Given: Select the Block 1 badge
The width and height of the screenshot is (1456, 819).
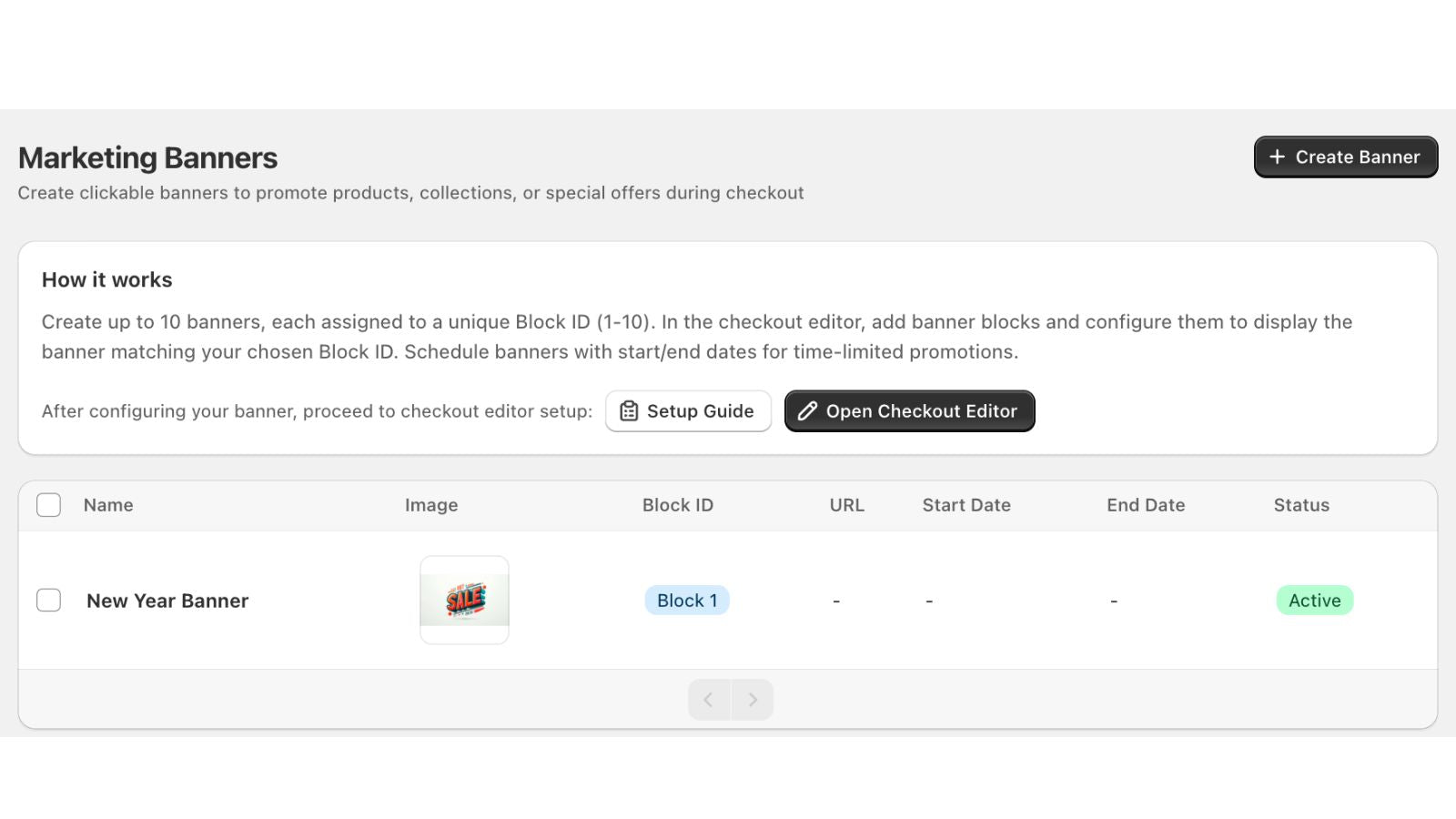Looking at the screenshot, I should tap(687, 600).
